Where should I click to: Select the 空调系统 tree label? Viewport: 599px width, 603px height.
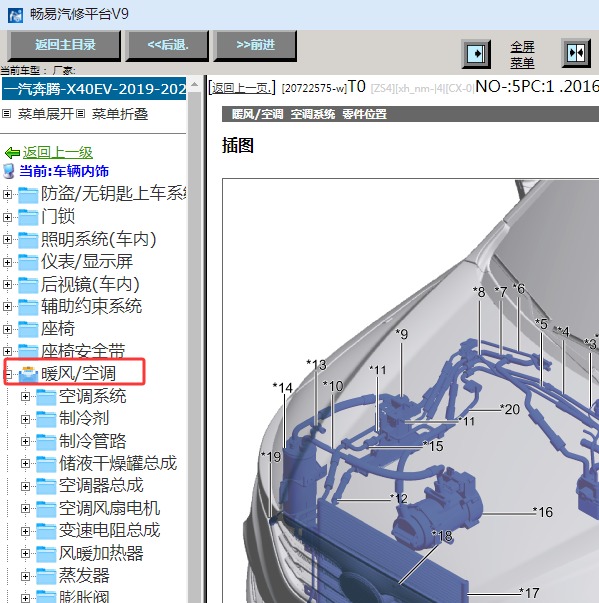92,396
